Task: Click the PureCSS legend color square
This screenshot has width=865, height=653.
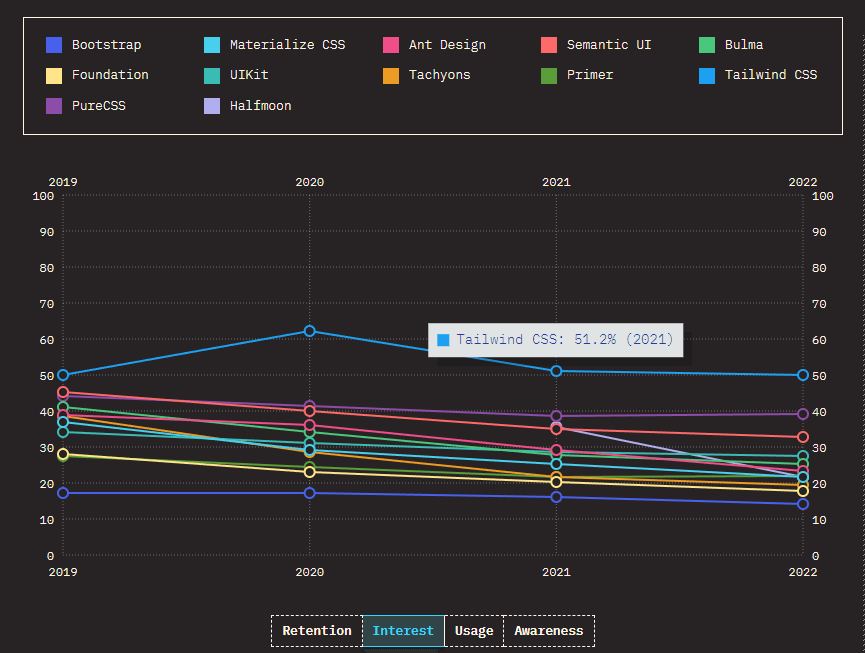Action: pyautogui.click(x=54, y=106)
